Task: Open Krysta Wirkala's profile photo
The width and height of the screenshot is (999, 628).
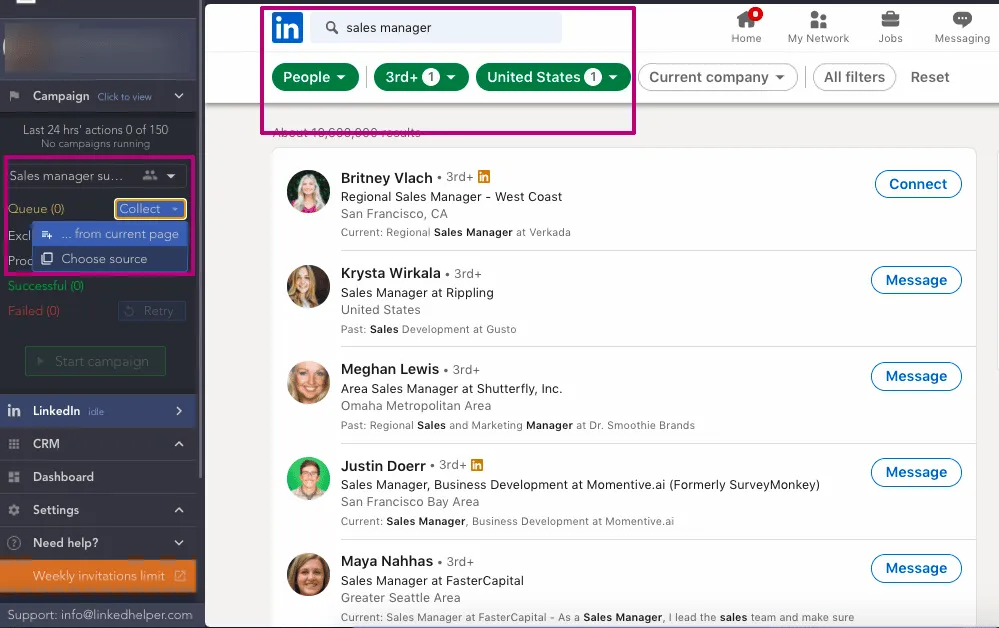Action: [x=308, y=287]
